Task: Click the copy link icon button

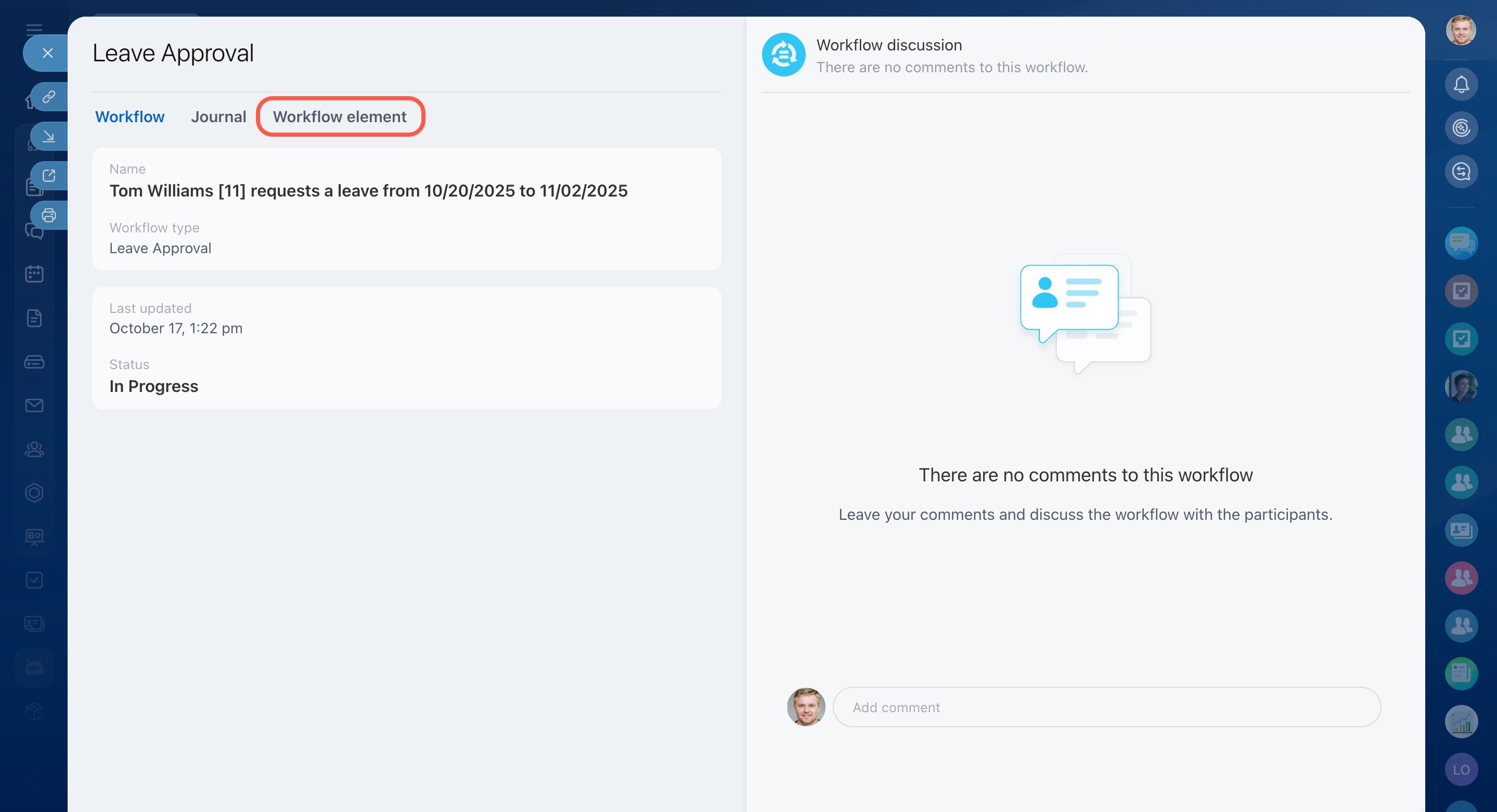Action: (49, 96)
